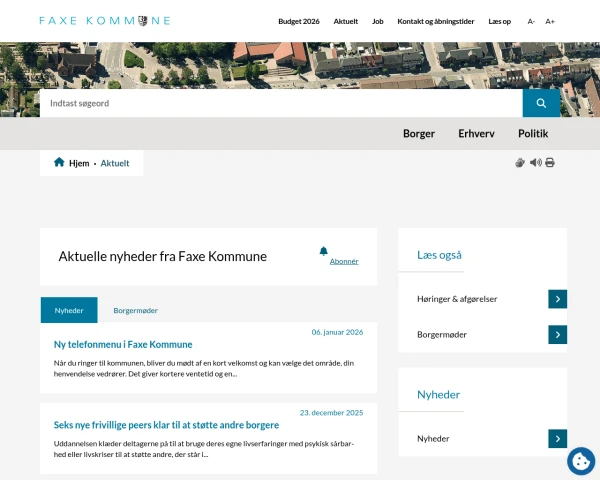Open arrow next to Høringer & afgørelser
The height and width of the screenshot is (480, 600).
click(x=557, y=299)
